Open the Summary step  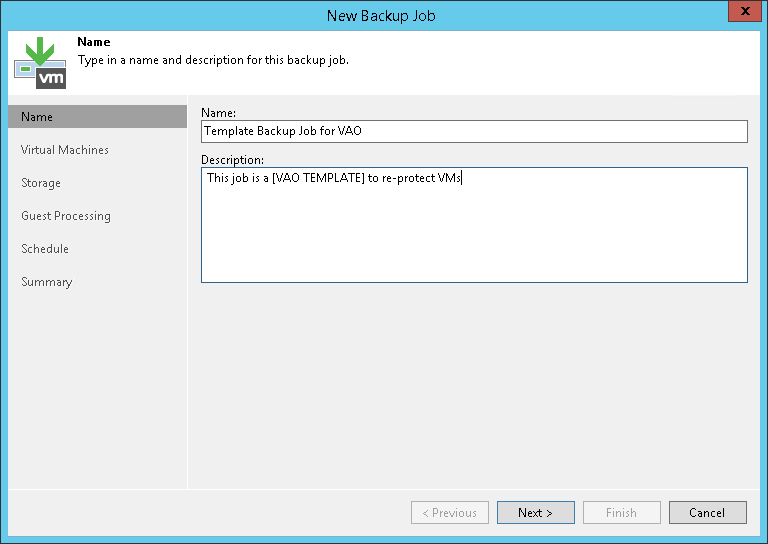coord(47,282)
